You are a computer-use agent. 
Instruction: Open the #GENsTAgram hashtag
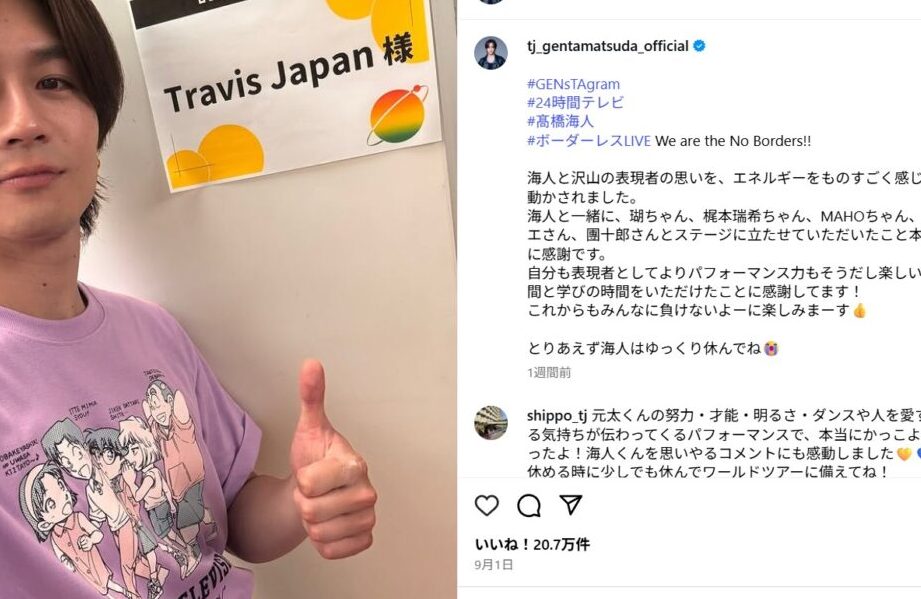click(573, 84)
